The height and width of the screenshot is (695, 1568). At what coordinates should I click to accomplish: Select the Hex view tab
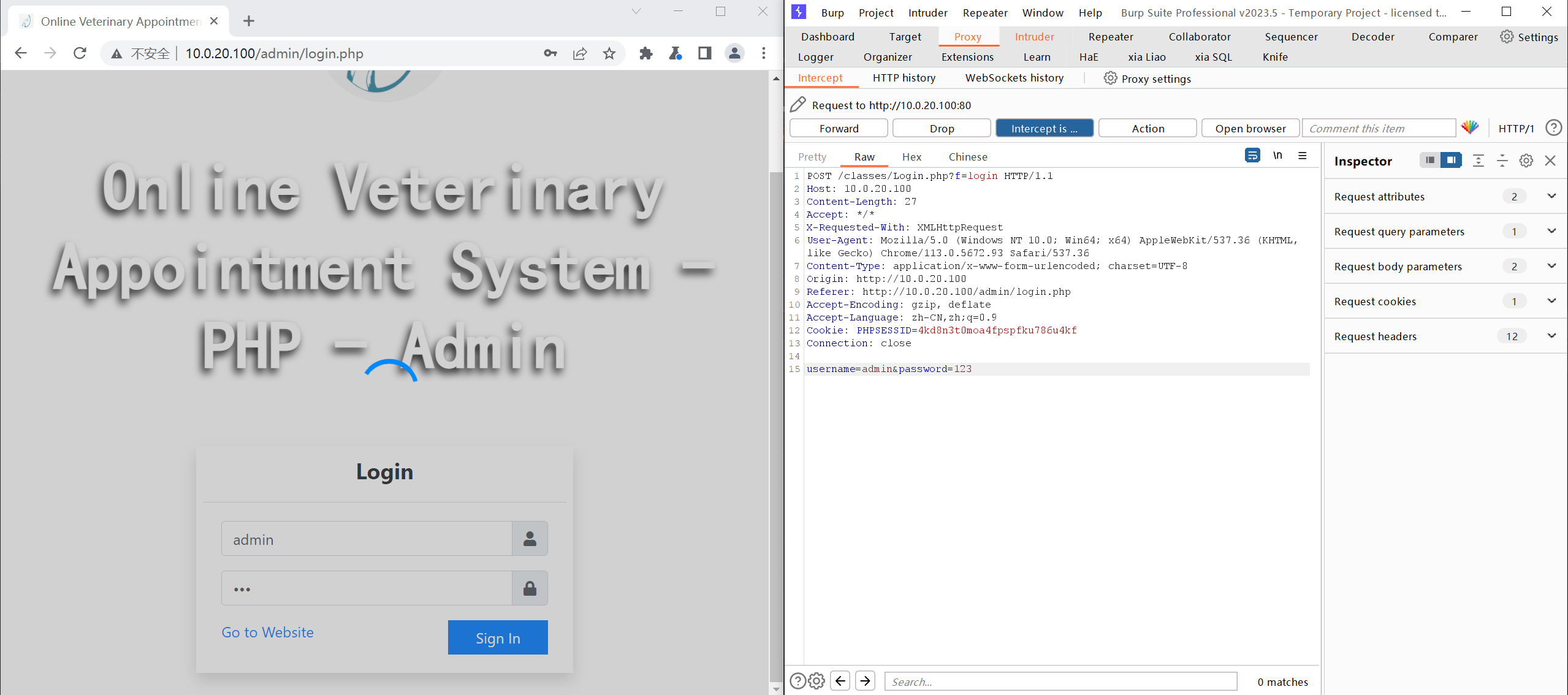[911, 157]
